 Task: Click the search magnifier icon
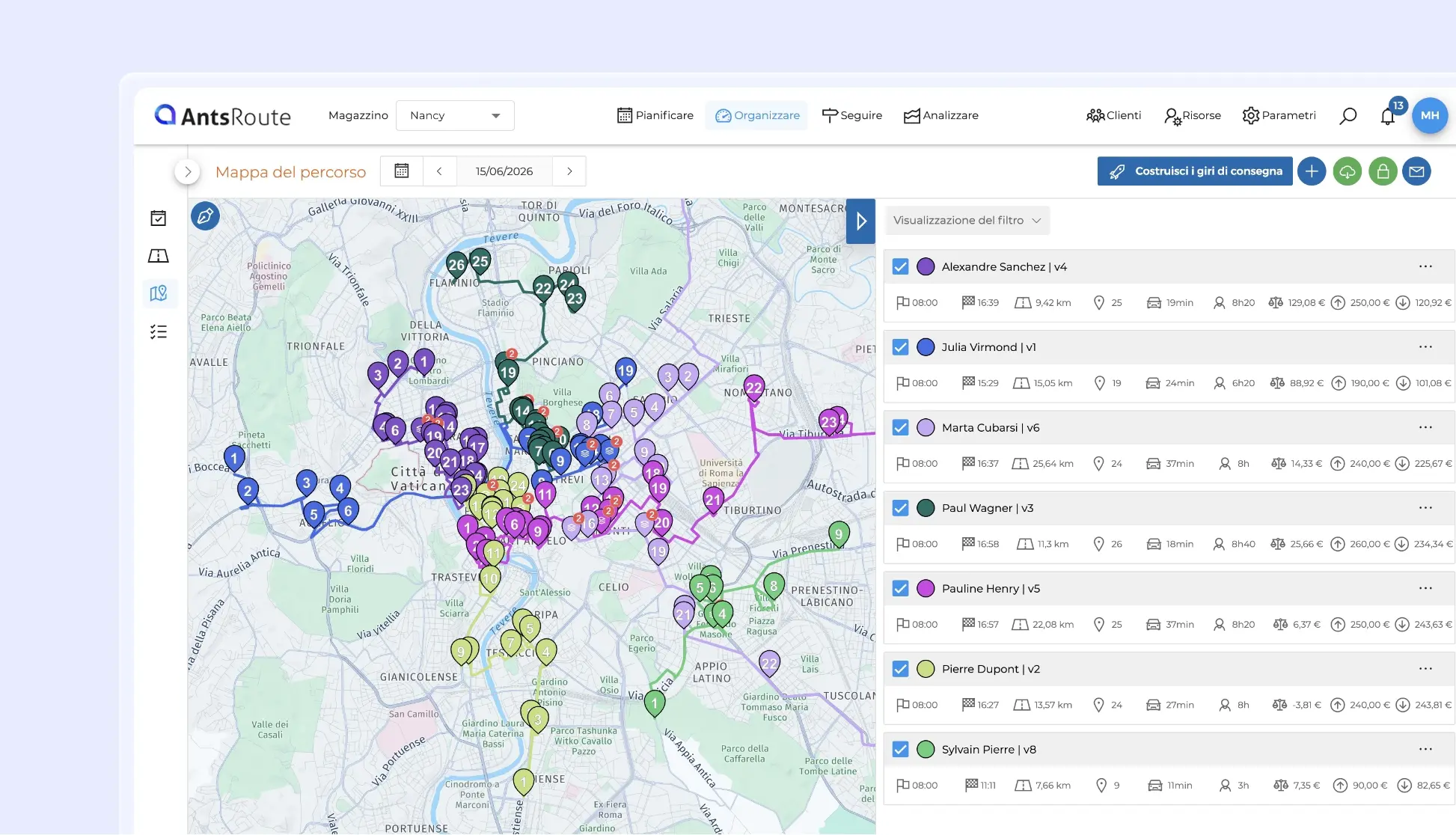1348,116
